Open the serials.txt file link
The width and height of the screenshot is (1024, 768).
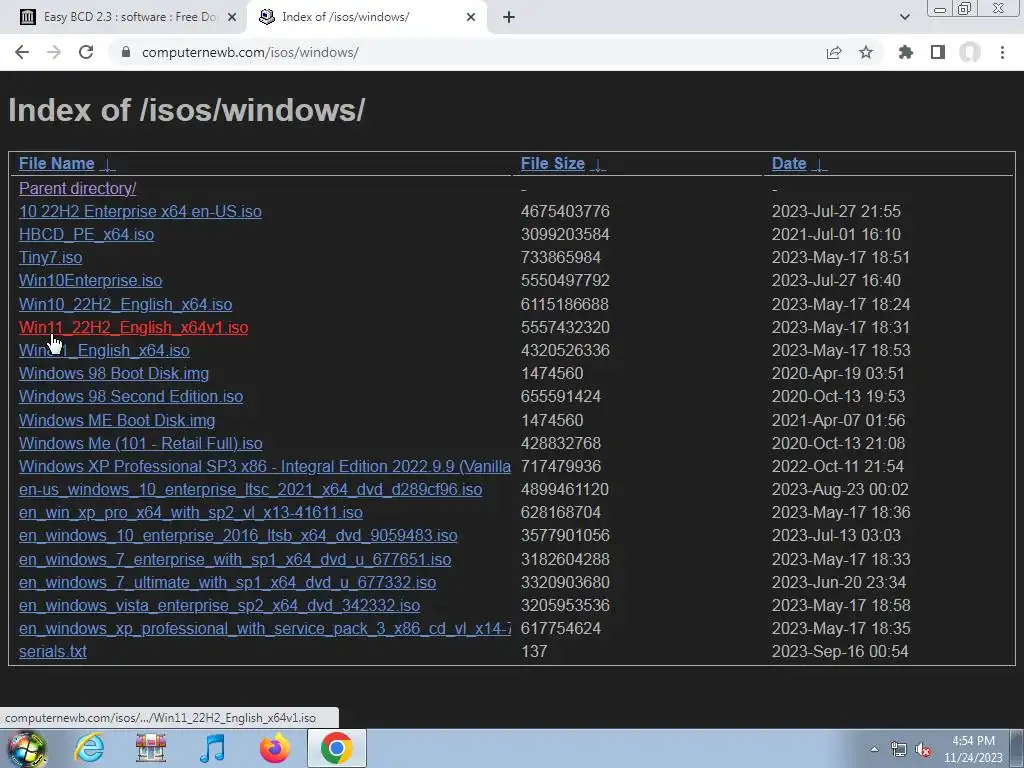pos(53,651)
